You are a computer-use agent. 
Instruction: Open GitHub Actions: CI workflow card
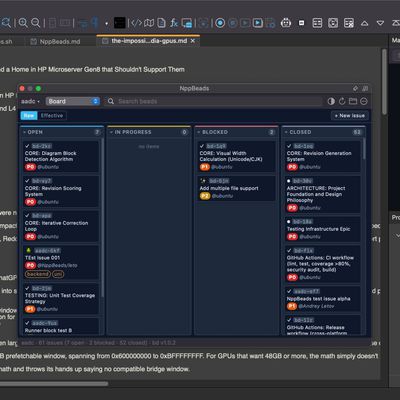pyautogui.click(x=323, y=264)
